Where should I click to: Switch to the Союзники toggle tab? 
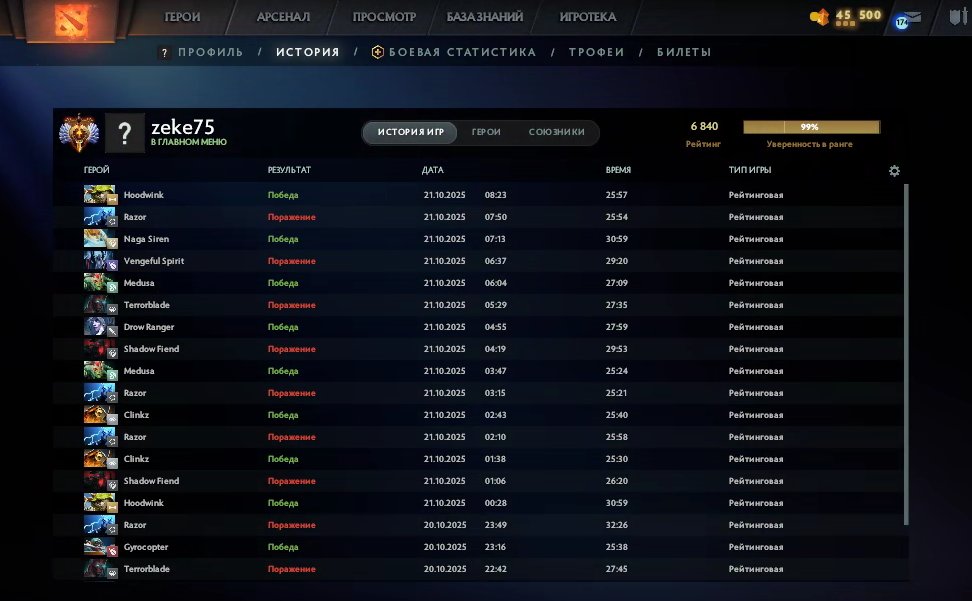tap(556, 132)
